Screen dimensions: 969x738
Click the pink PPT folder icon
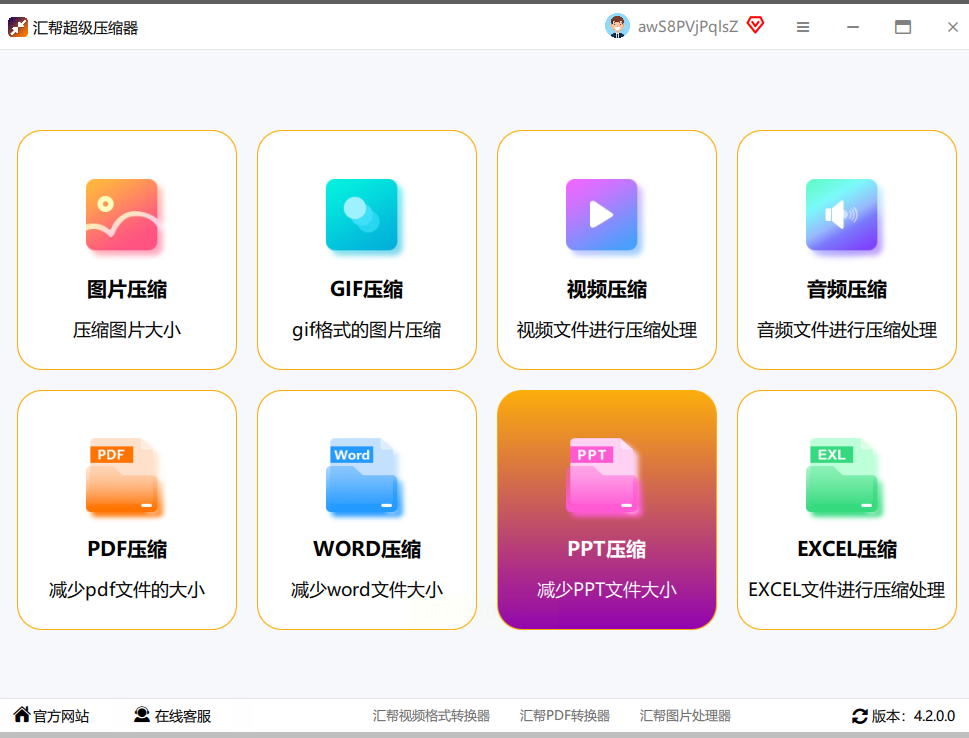coord(601,476)
